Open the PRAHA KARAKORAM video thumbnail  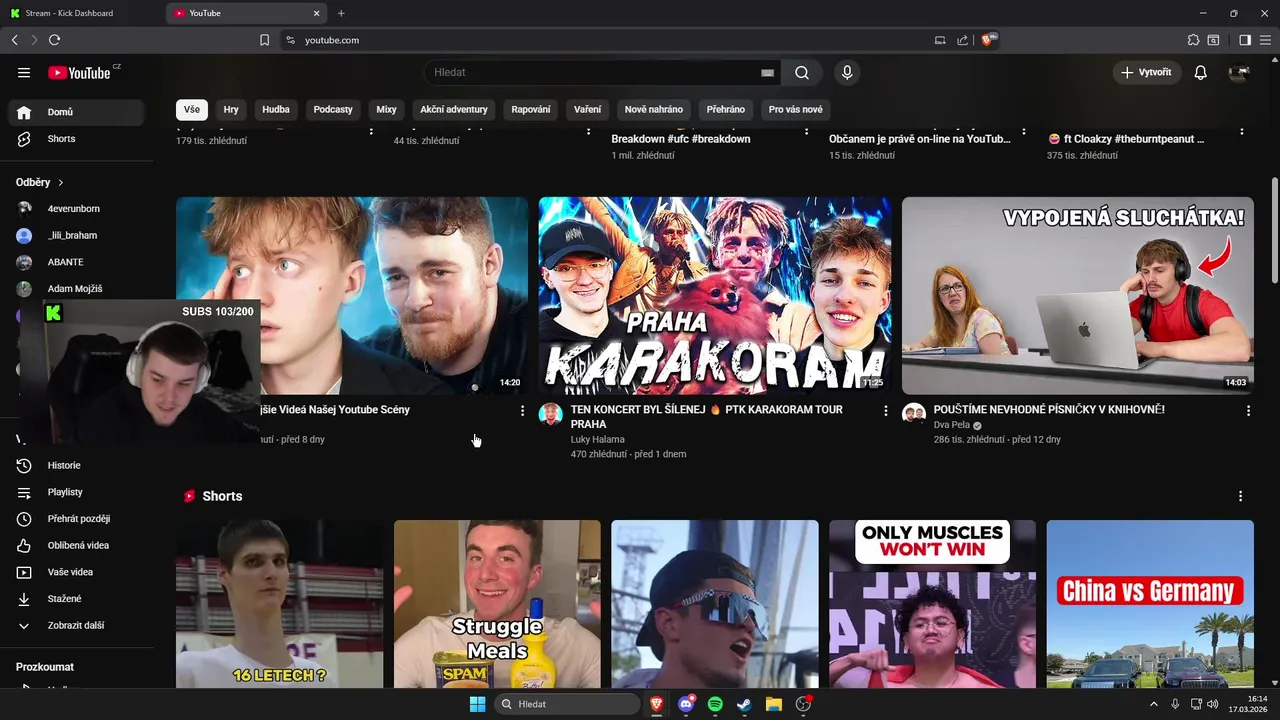tap(715, 296)
